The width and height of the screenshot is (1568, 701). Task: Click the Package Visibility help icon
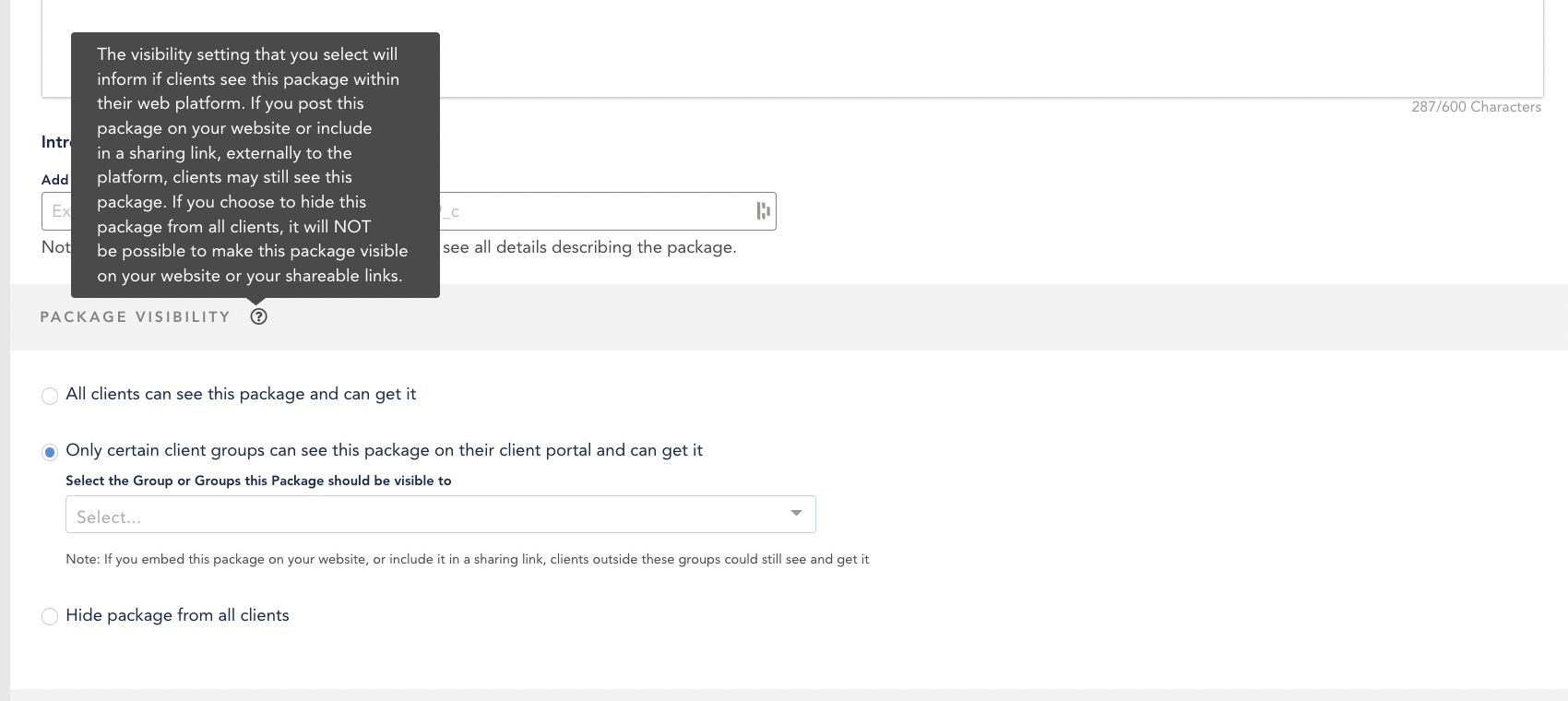[258, 315]
